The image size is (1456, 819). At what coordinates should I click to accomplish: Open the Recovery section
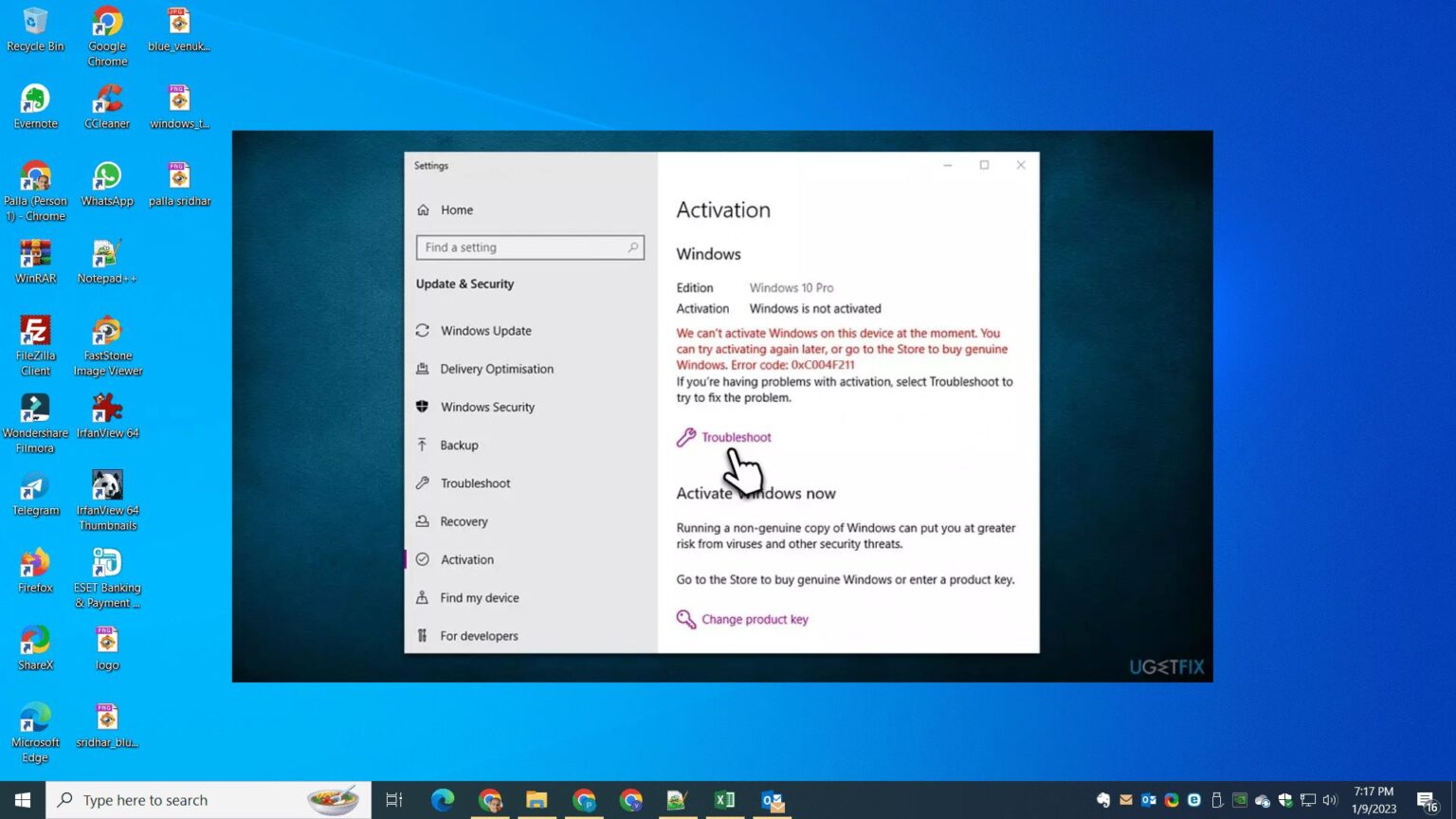[464, 520]
